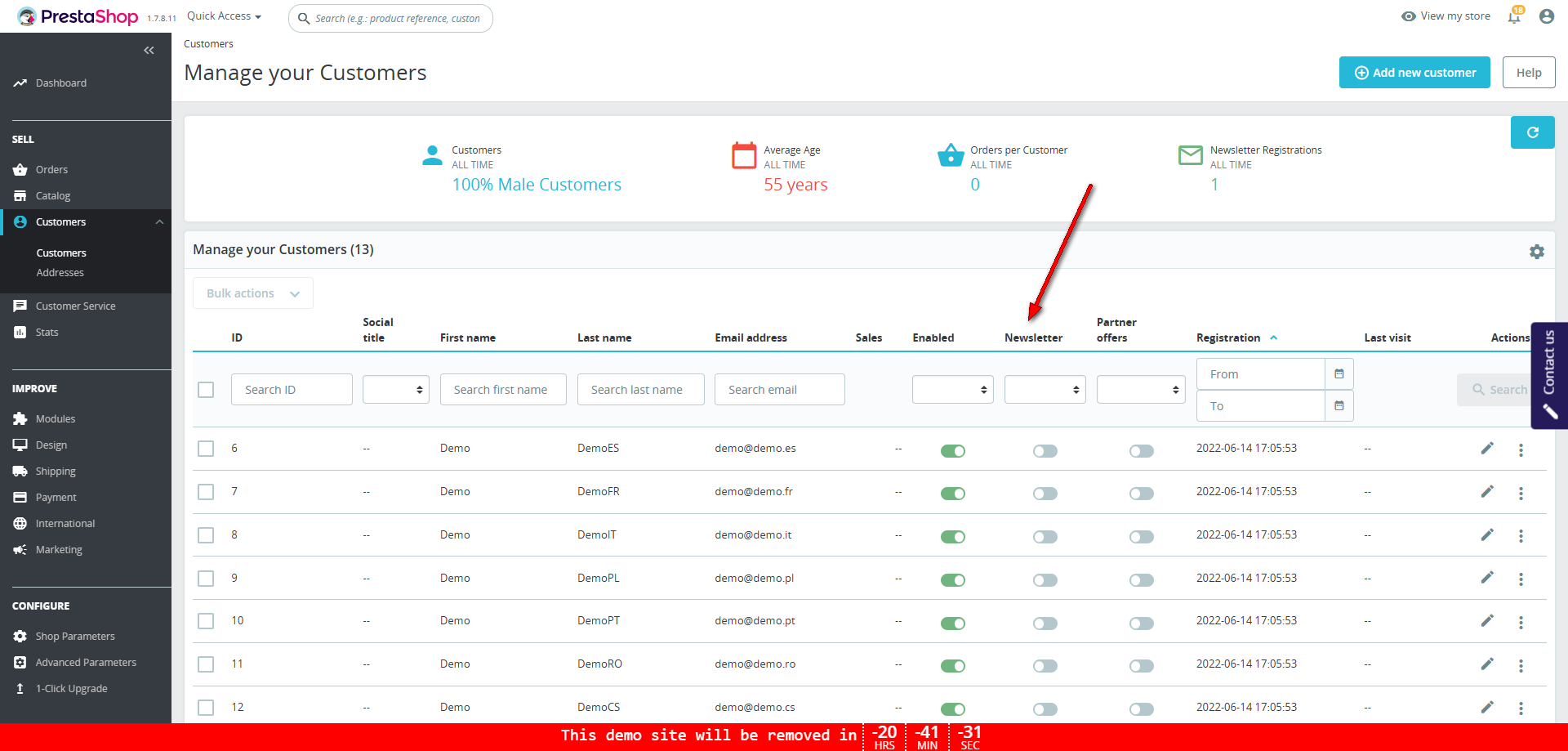The width and height of the screenshot is (1568, 751).
Task: Open the Bulk actions dropdown
Action: pyautogui.click(x=253, y=293)
